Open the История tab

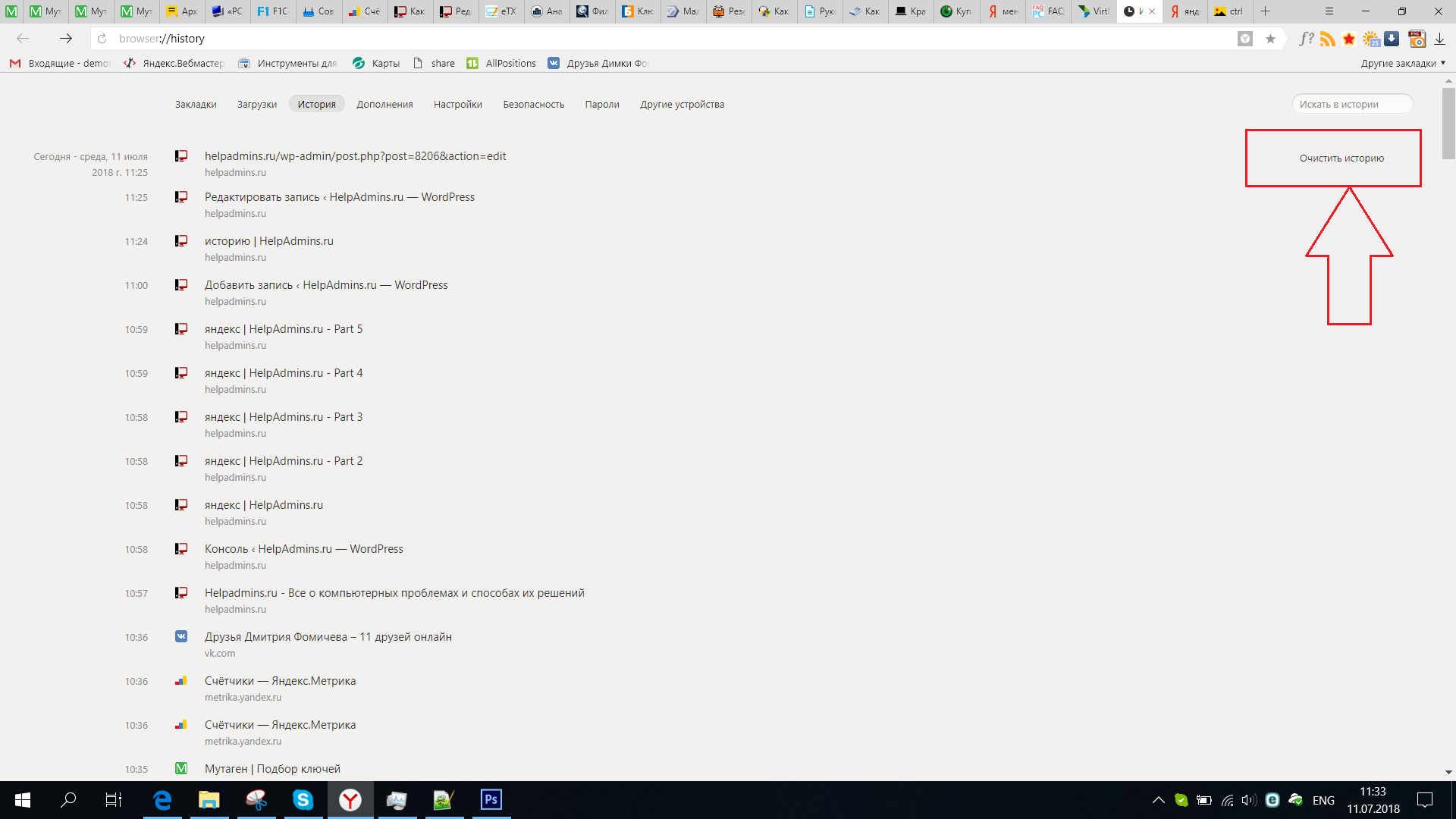pos(316,103)
